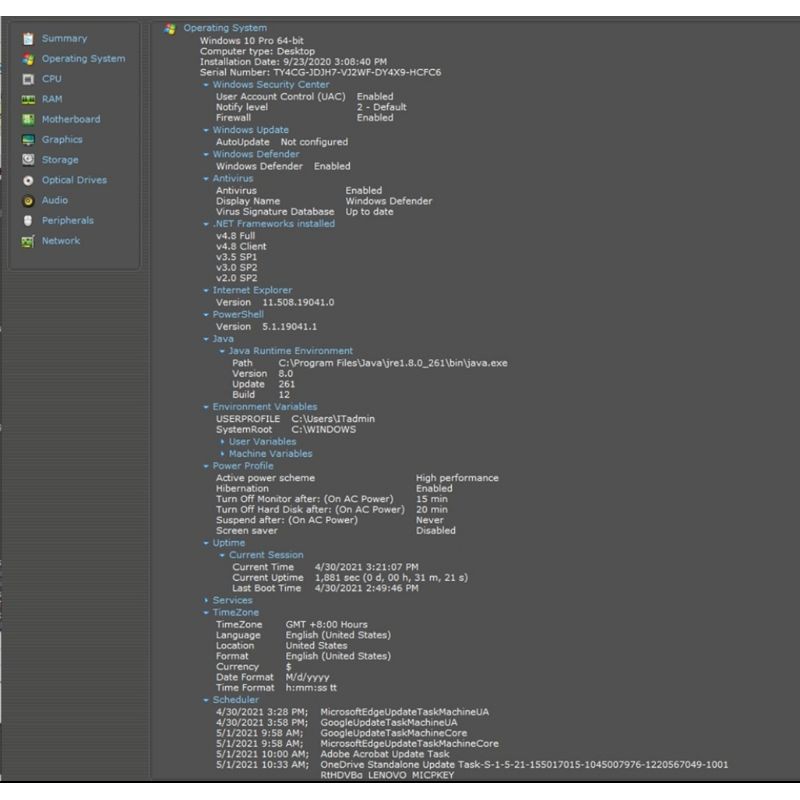Click the Audio speaker icon

28,200
